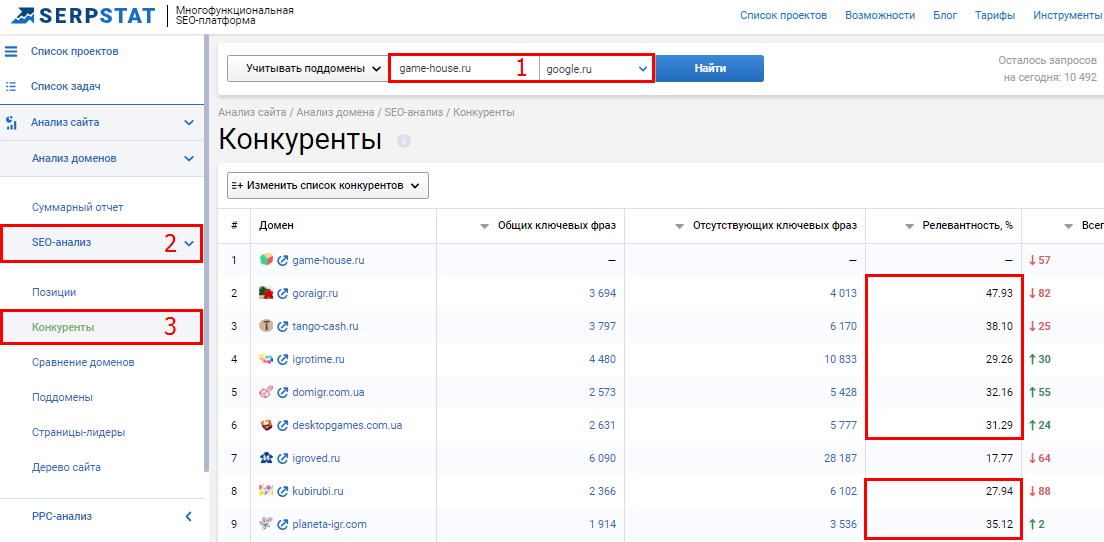Open external link icon for domigr.com.ua
The width and height of the screenshot is (1104, 542).
(283, 393)
